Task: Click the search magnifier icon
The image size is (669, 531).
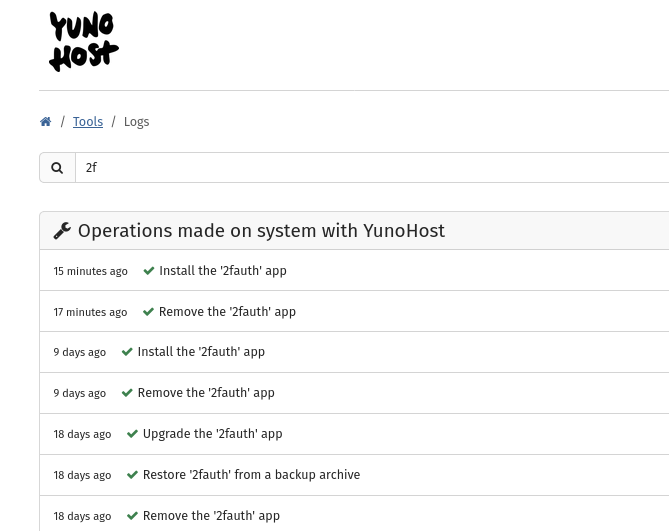Action: click(x=57, y=168)
